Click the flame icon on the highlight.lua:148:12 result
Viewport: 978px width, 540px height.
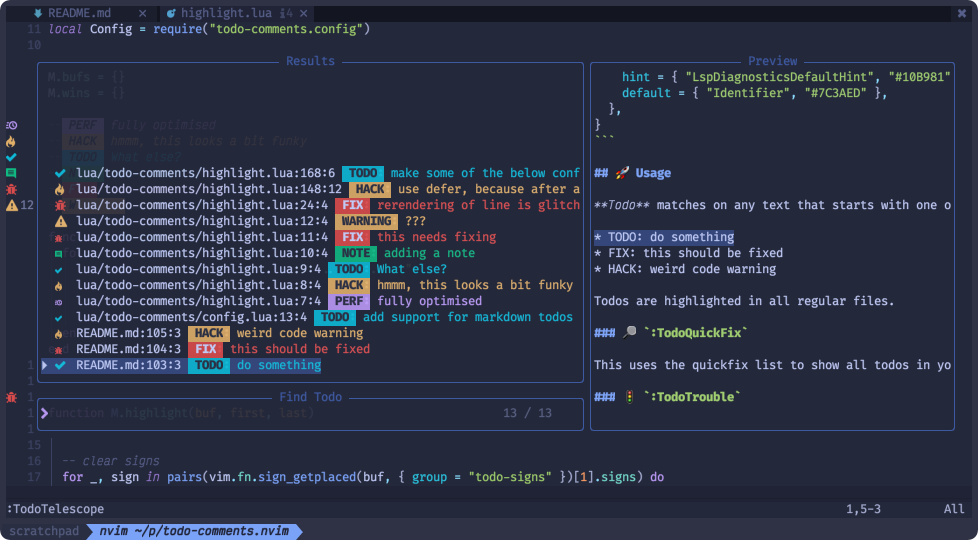(x=60, y=190)
